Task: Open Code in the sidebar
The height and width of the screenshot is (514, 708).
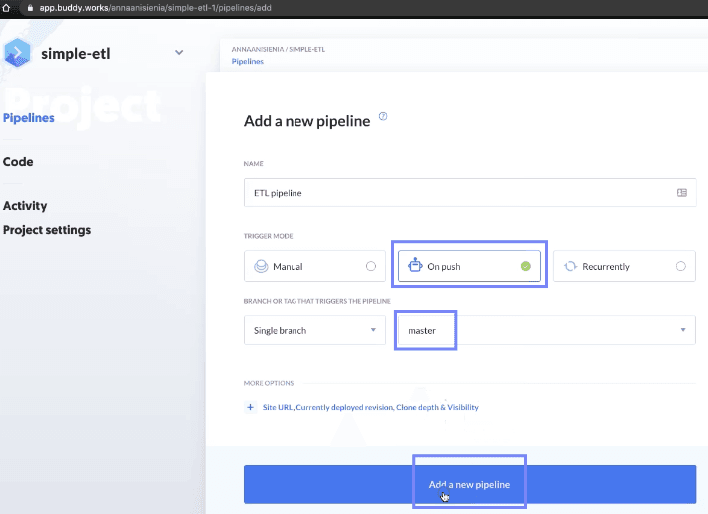Action: pyautogui.click(x=18, y=162)
